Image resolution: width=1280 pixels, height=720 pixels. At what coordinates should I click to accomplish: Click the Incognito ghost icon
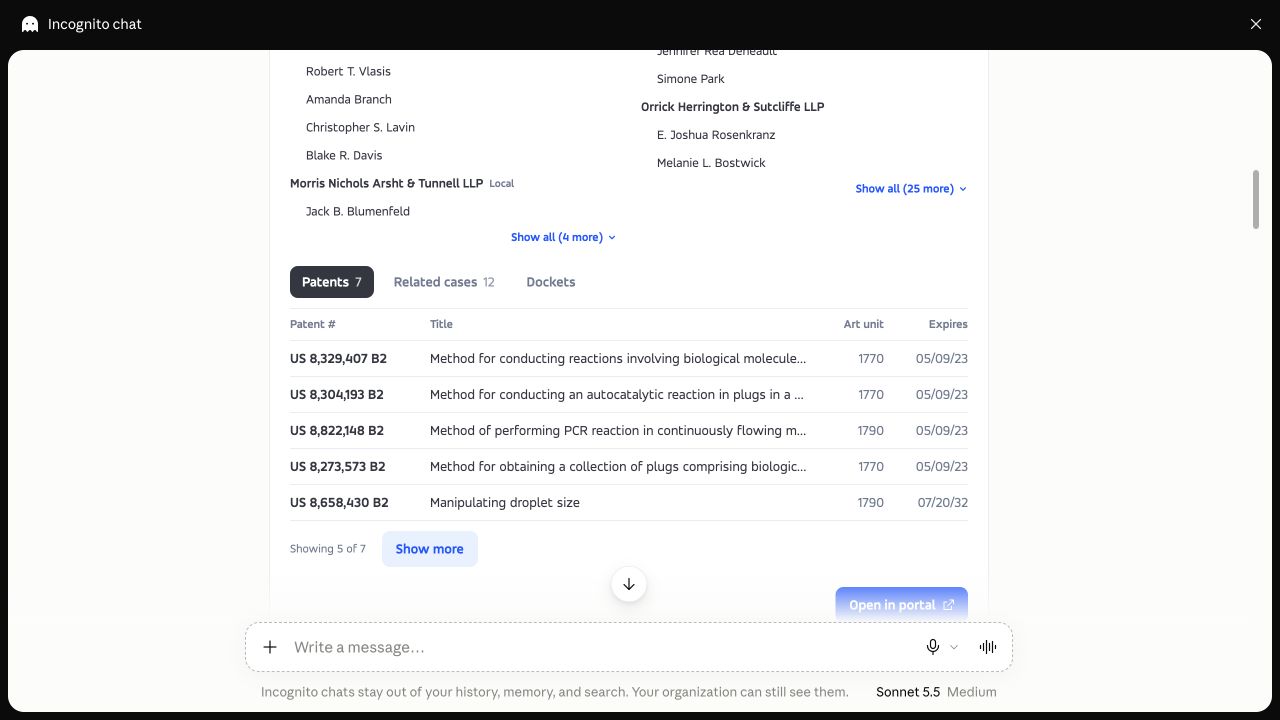pyautogui.click(x=30, y=24)
